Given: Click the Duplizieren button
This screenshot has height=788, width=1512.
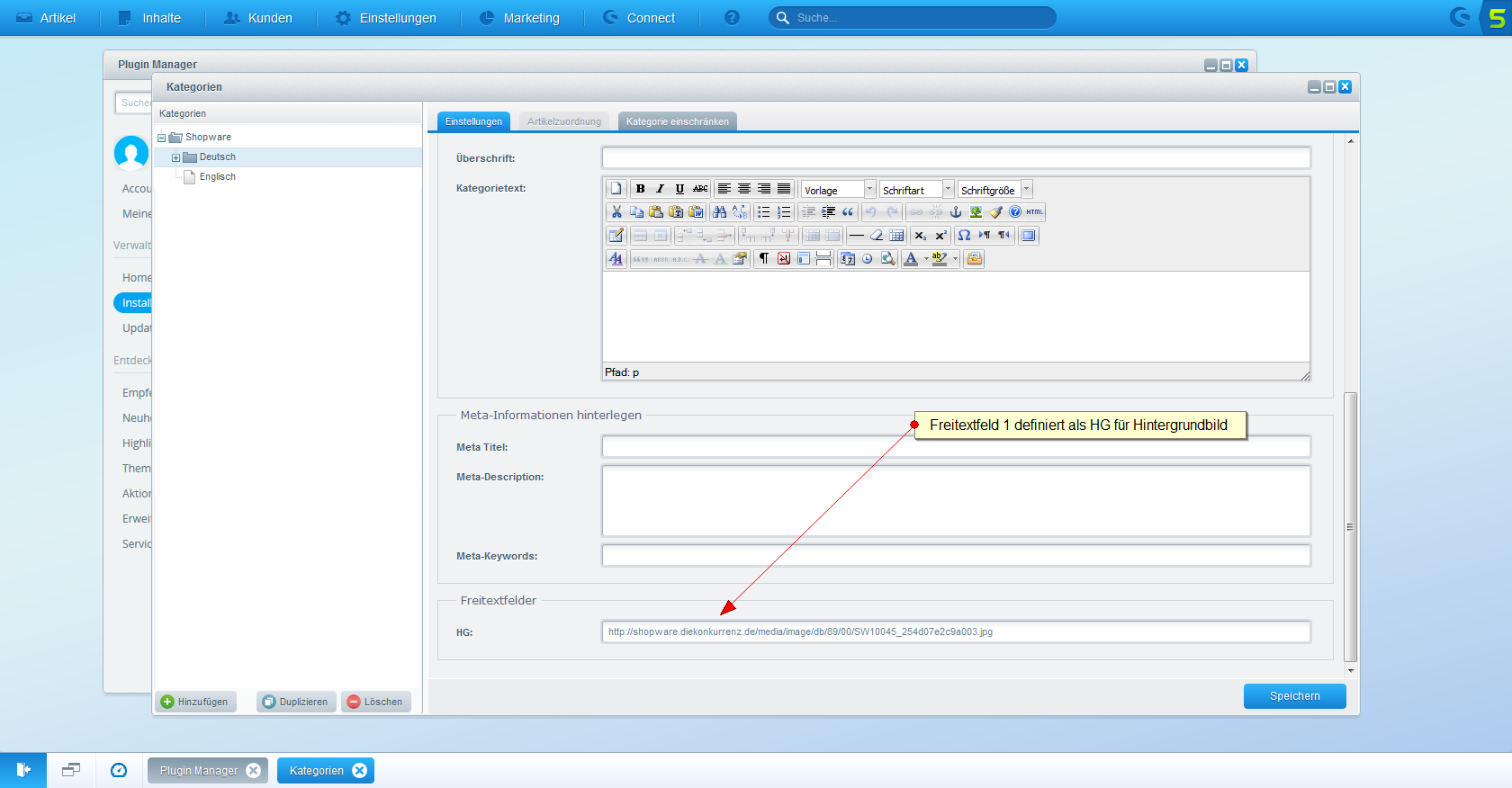Looking at the screenshot, I should click(x=296, y=702).
